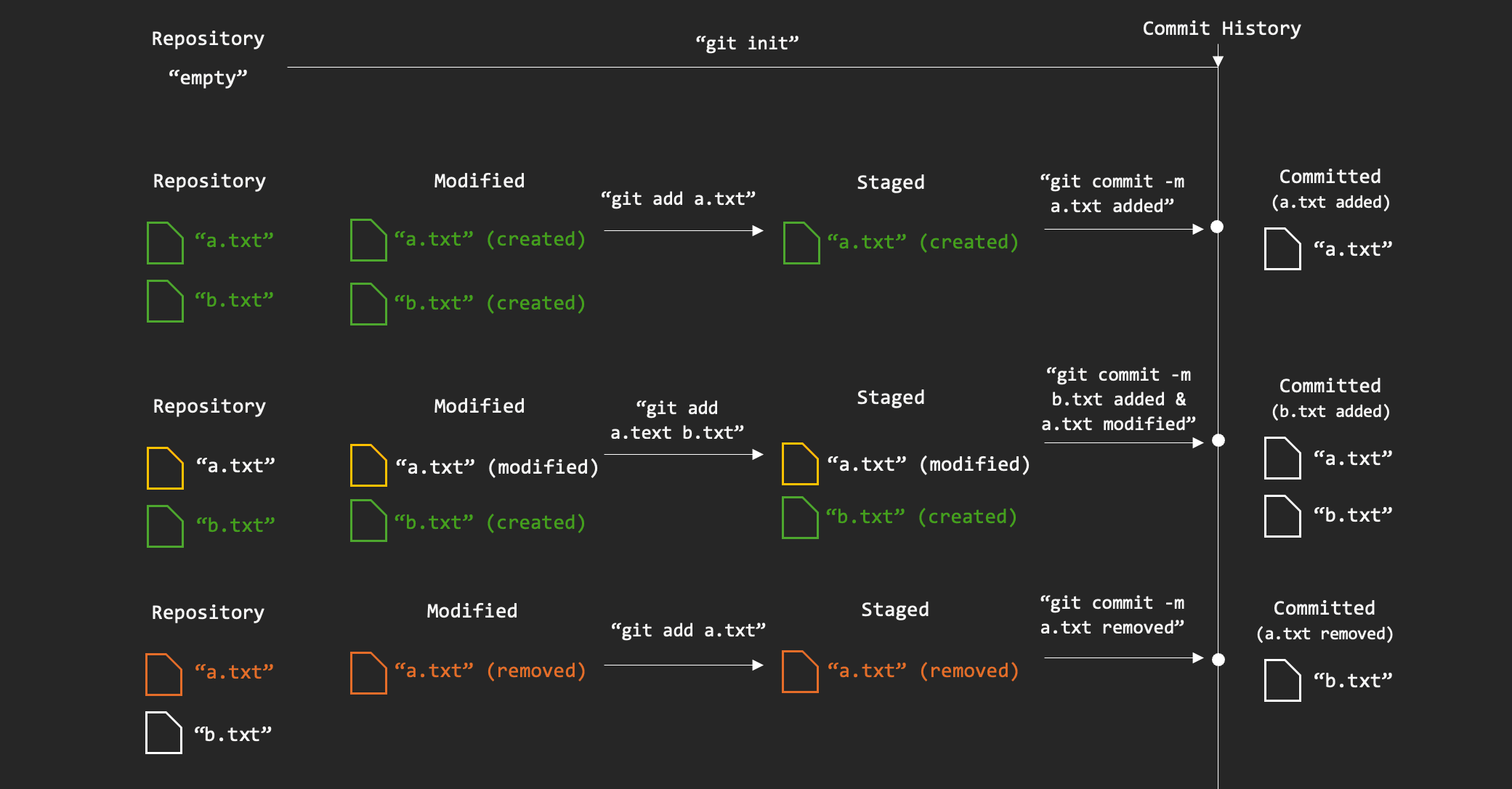Screen dimensions: 1512x789
Task: Click the second commit dot on history line
Action: [1218, 440]
